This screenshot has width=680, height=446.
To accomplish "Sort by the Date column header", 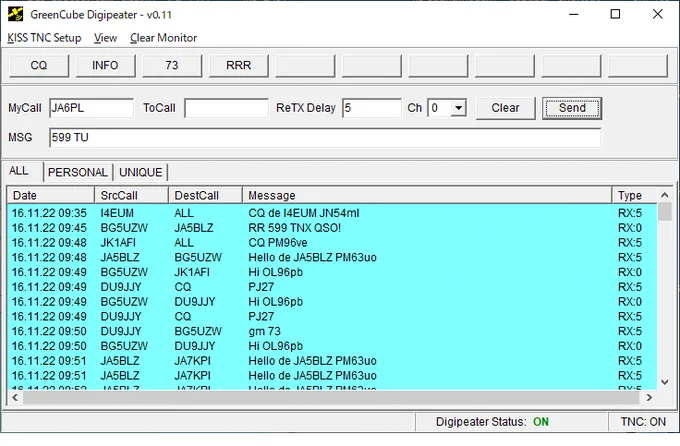I will pos(51,196).
